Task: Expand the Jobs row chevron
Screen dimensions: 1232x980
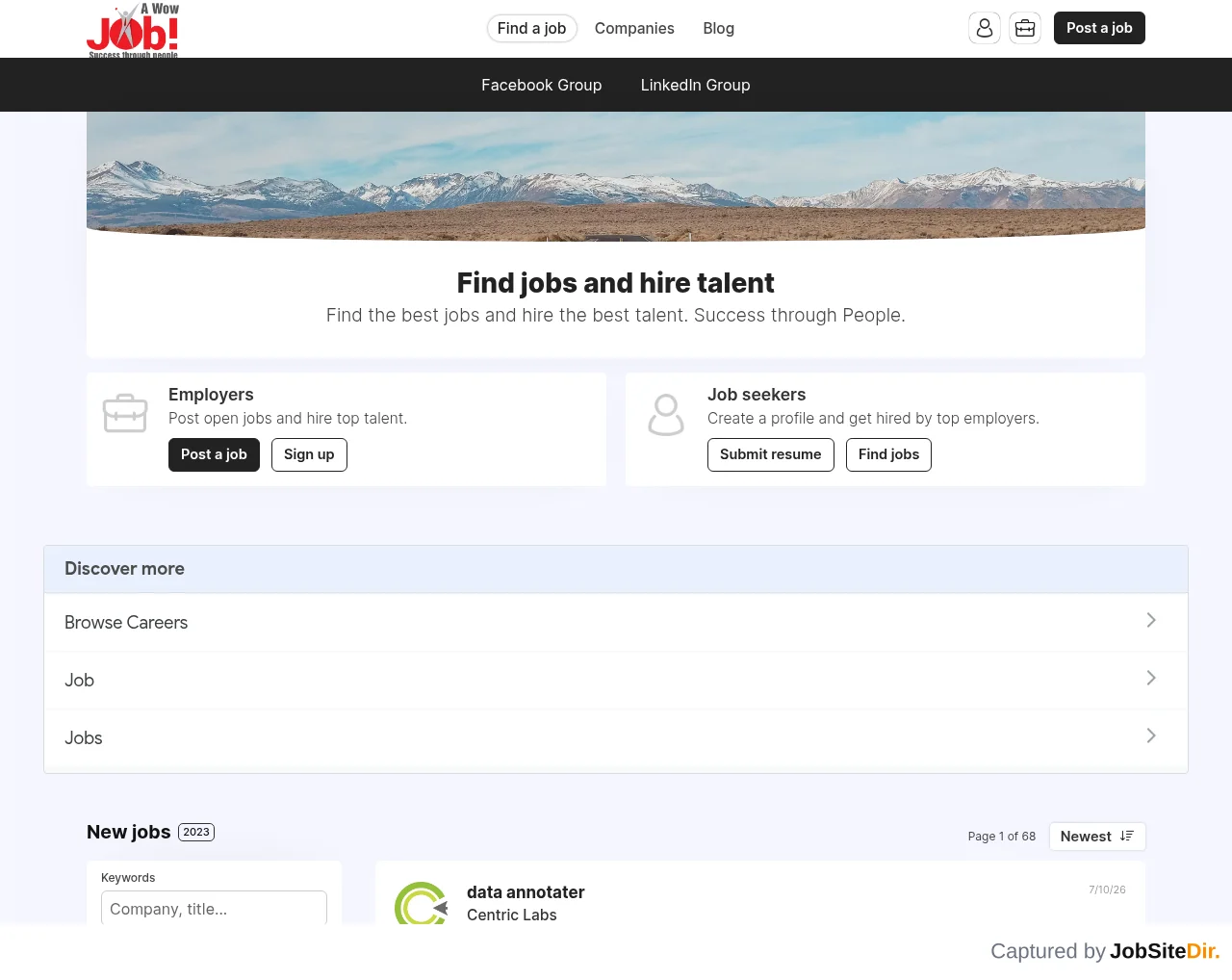Action: click(1151, 735)
